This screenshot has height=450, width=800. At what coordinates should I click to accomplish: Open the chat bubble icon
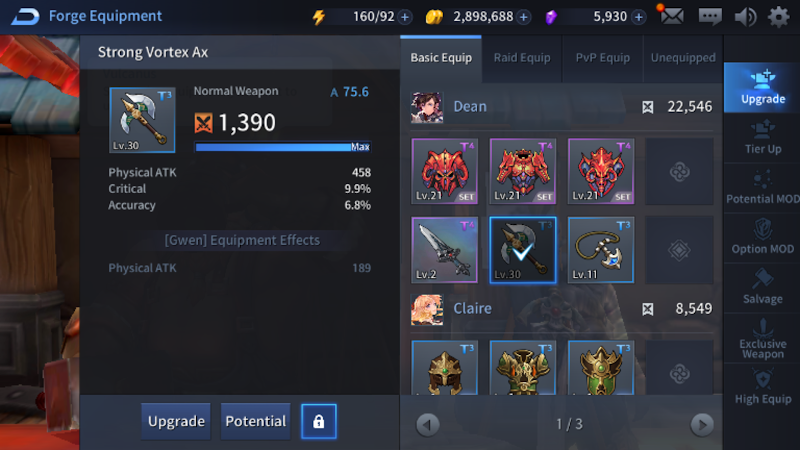(710, 16)
